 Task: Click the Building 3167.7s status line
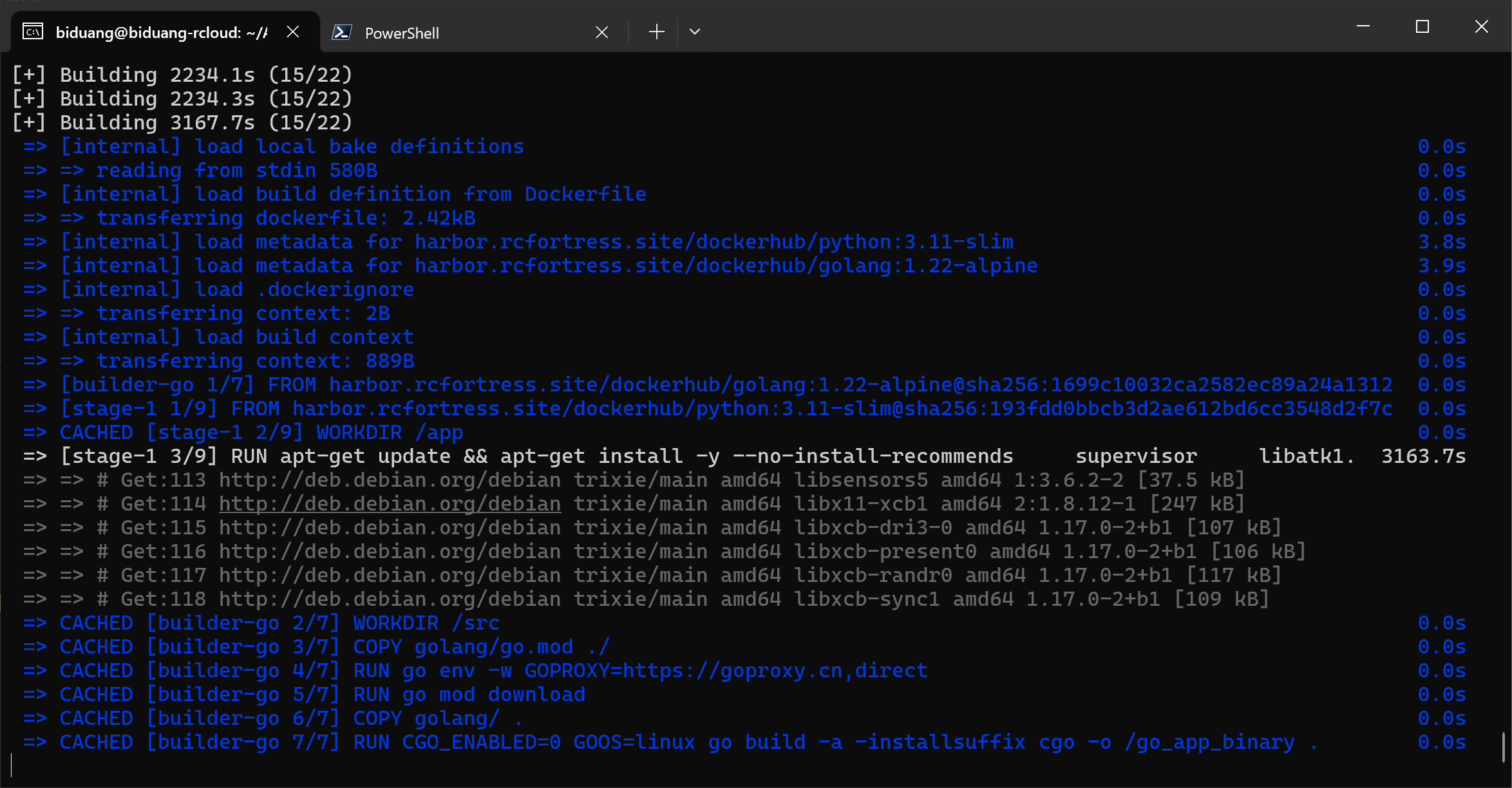182,122
